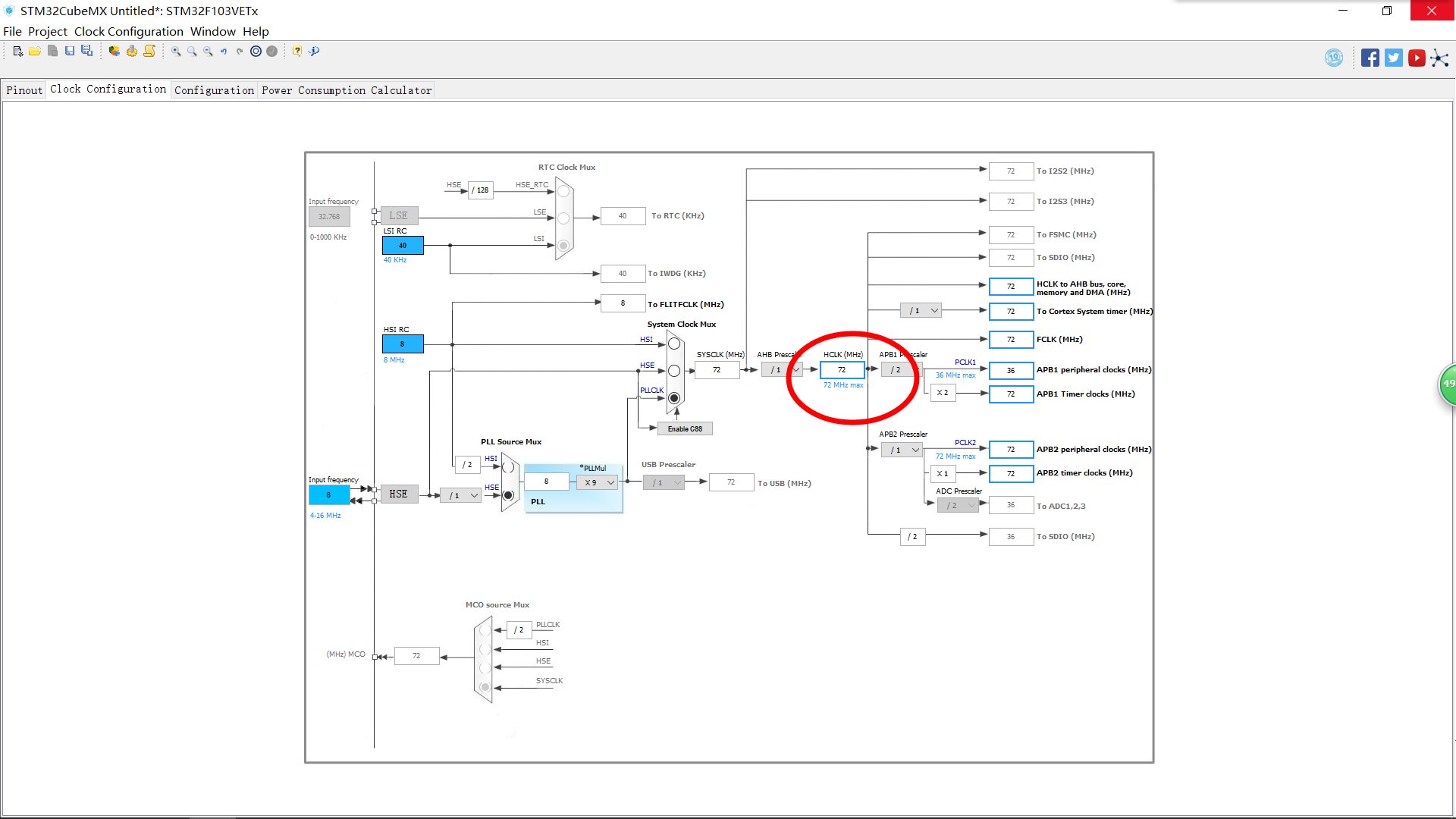This screenshot has width=1456, height=819.
Task: Click the blue info speech bubble icon
Action: tap(314, 51)
